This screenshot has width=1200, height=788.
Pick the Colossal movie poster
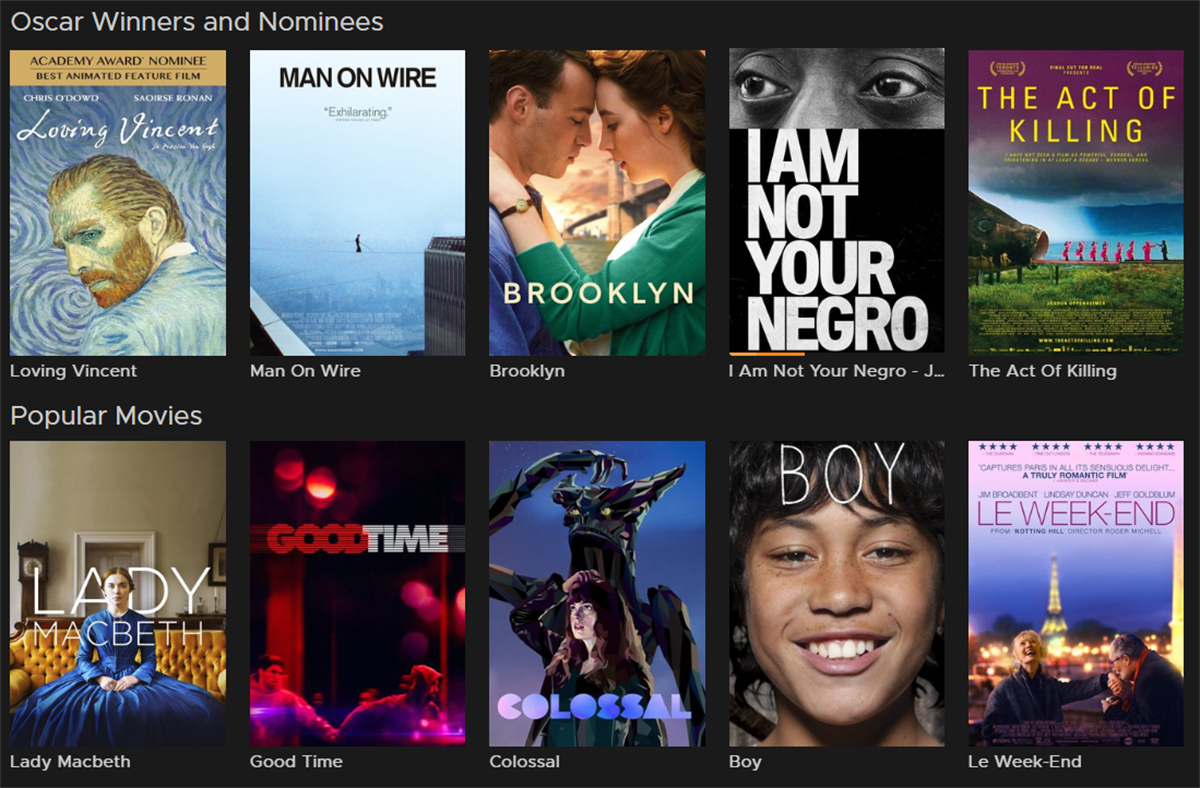(x=597, y=593)
